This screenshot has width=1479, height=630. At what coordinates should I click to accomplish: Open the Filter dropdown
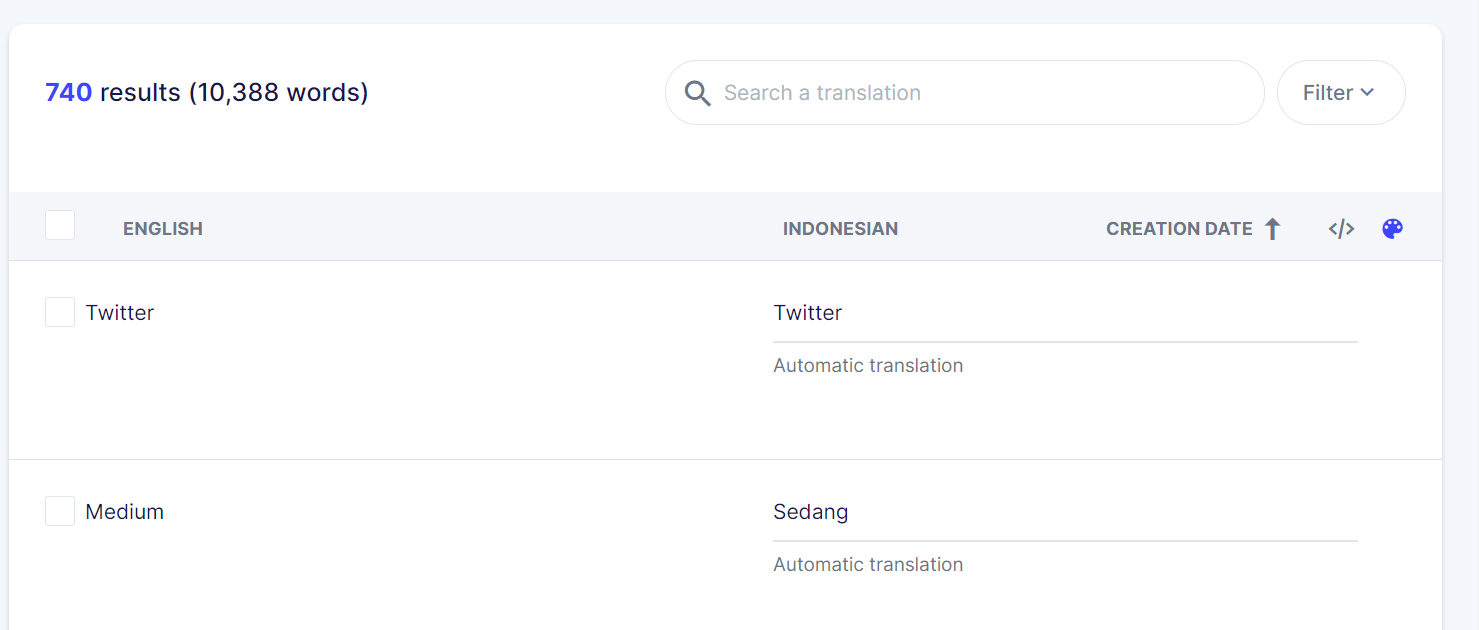click(1340, 93)
